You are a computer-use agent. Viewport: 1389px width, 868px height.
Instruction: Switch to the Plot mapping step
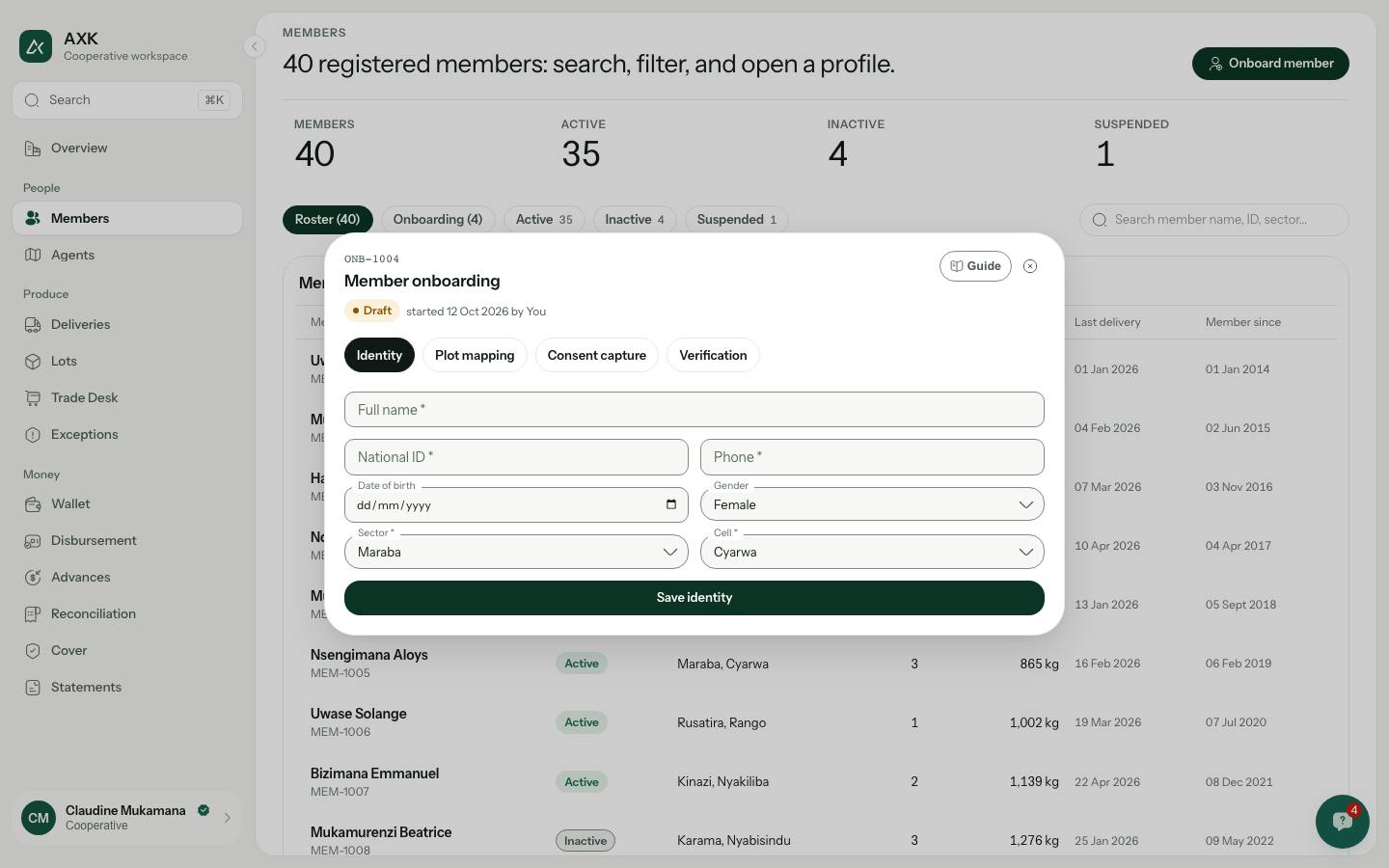pos(475,355)
